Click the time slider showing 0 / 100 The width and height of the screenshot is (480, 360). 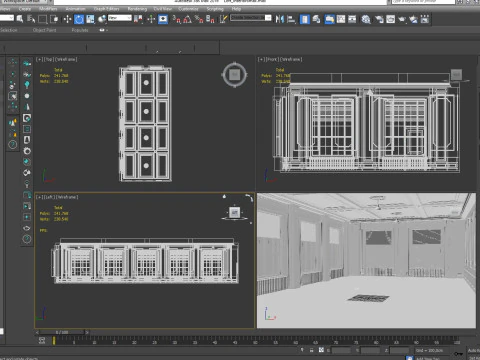tap(62, 332)
